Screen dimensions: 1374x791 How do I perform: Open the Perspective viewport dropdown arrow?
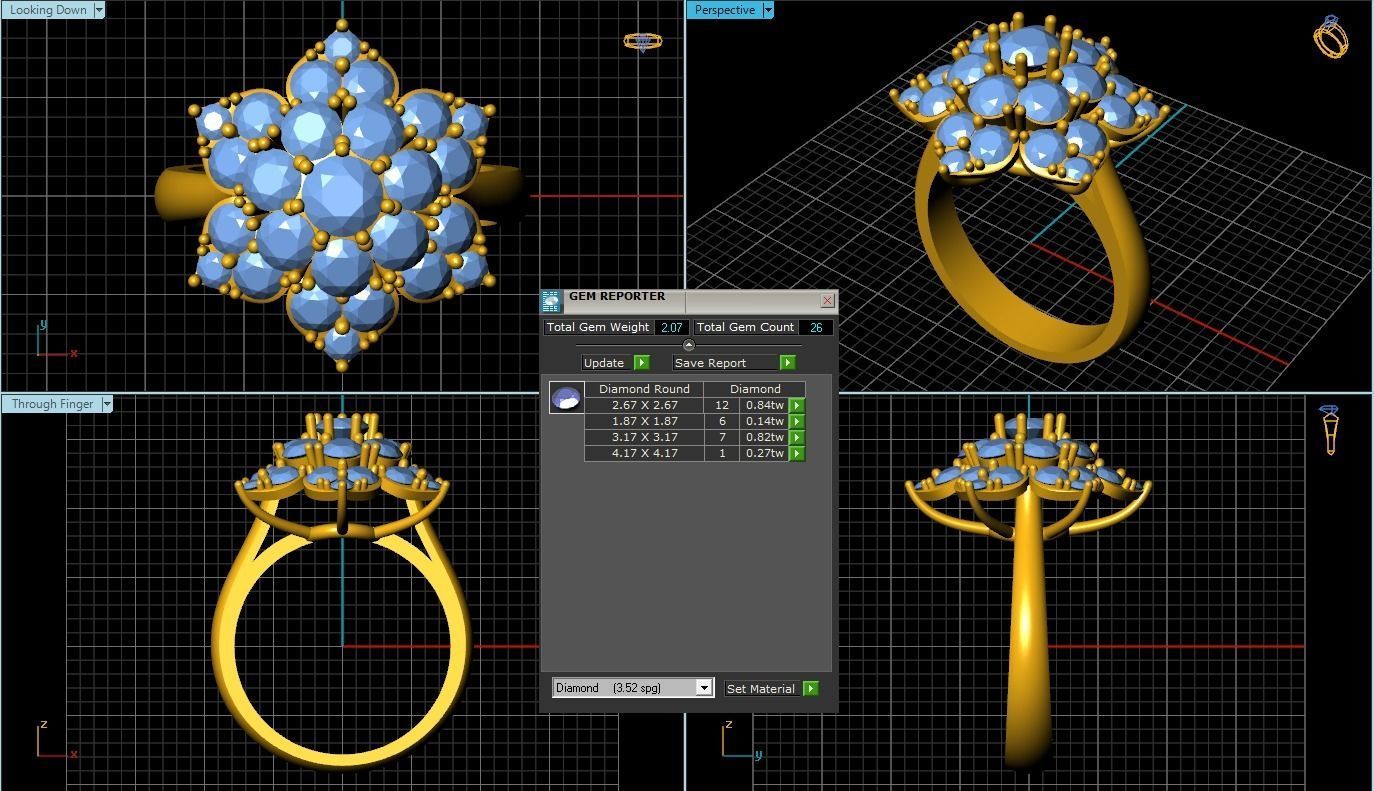click(768, 10)
